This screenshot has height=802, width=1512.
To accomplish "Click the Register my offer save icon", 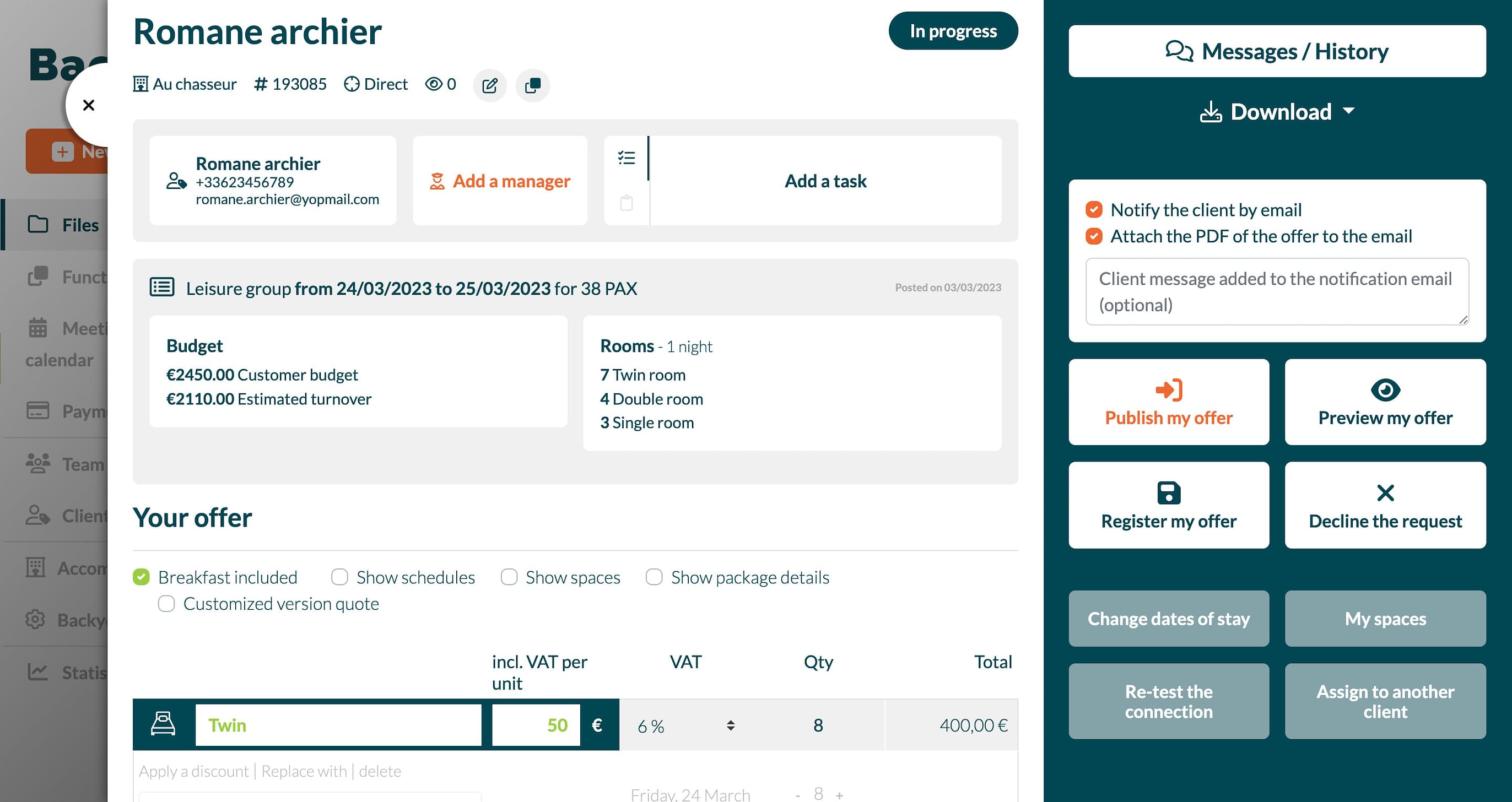I will 1168,493.
